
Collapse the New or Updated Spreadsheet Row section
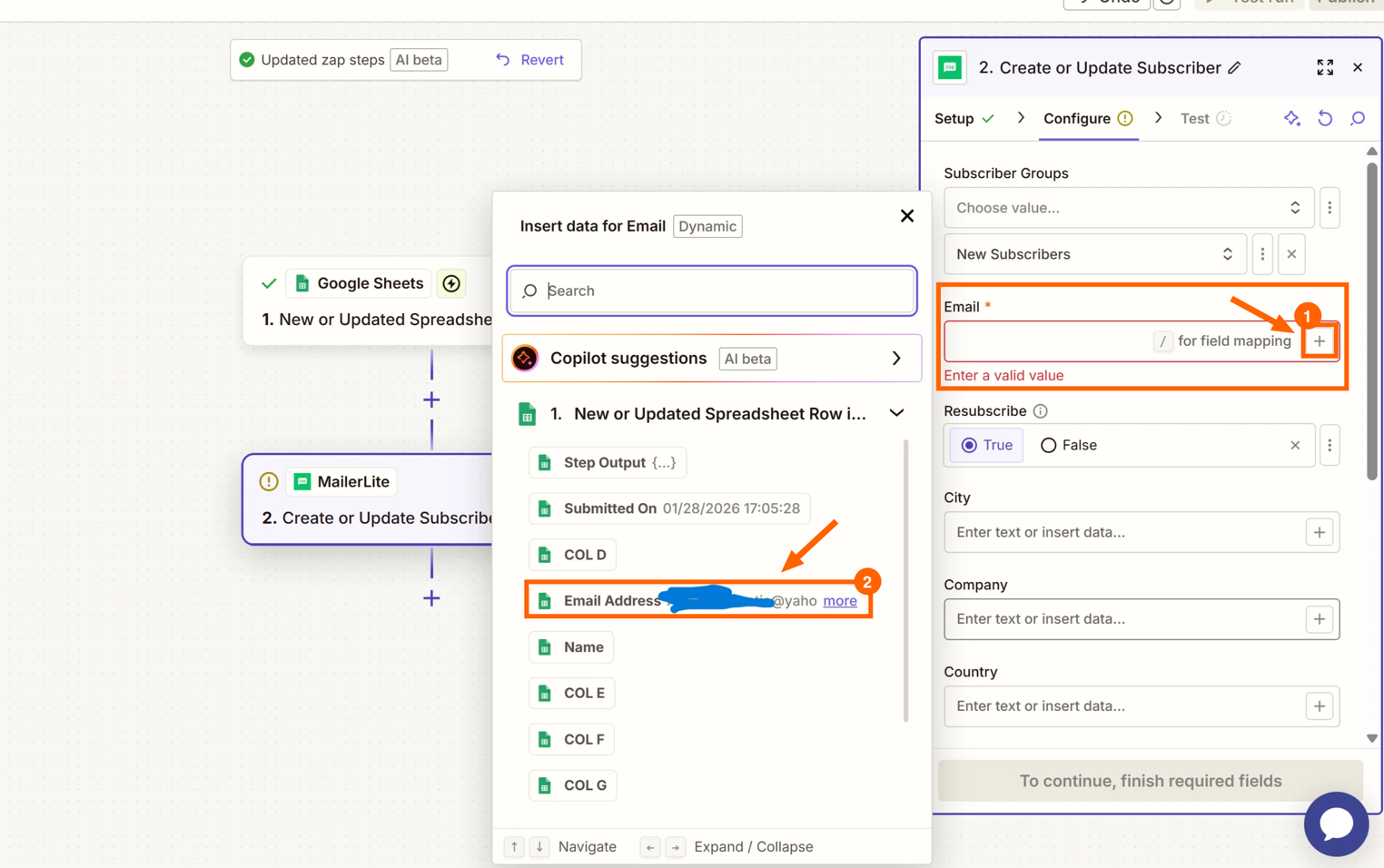(x=896, y=413)
